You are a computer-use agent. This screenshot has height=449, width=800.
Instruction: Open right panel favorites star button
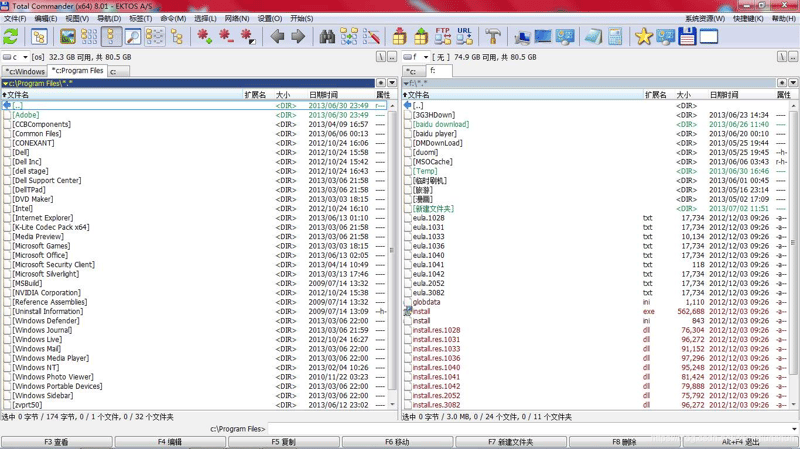pyautogui.click(x=782, y=83)
